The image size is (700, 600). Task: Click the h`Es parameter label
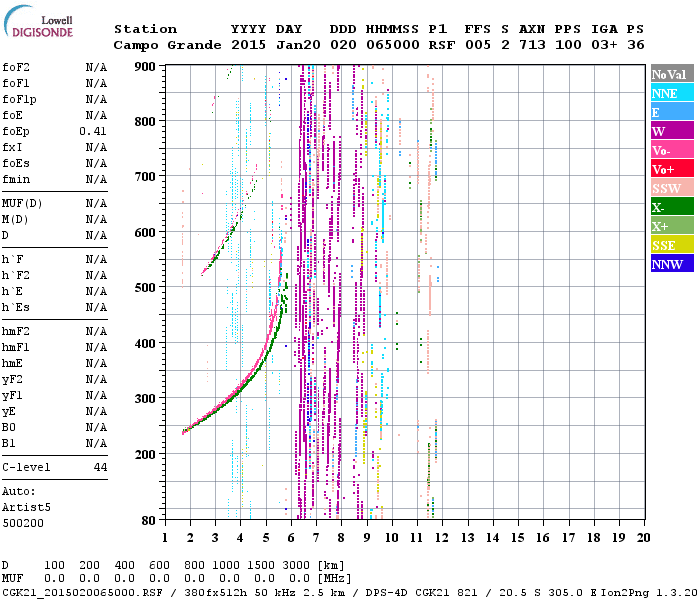(16, 308)
